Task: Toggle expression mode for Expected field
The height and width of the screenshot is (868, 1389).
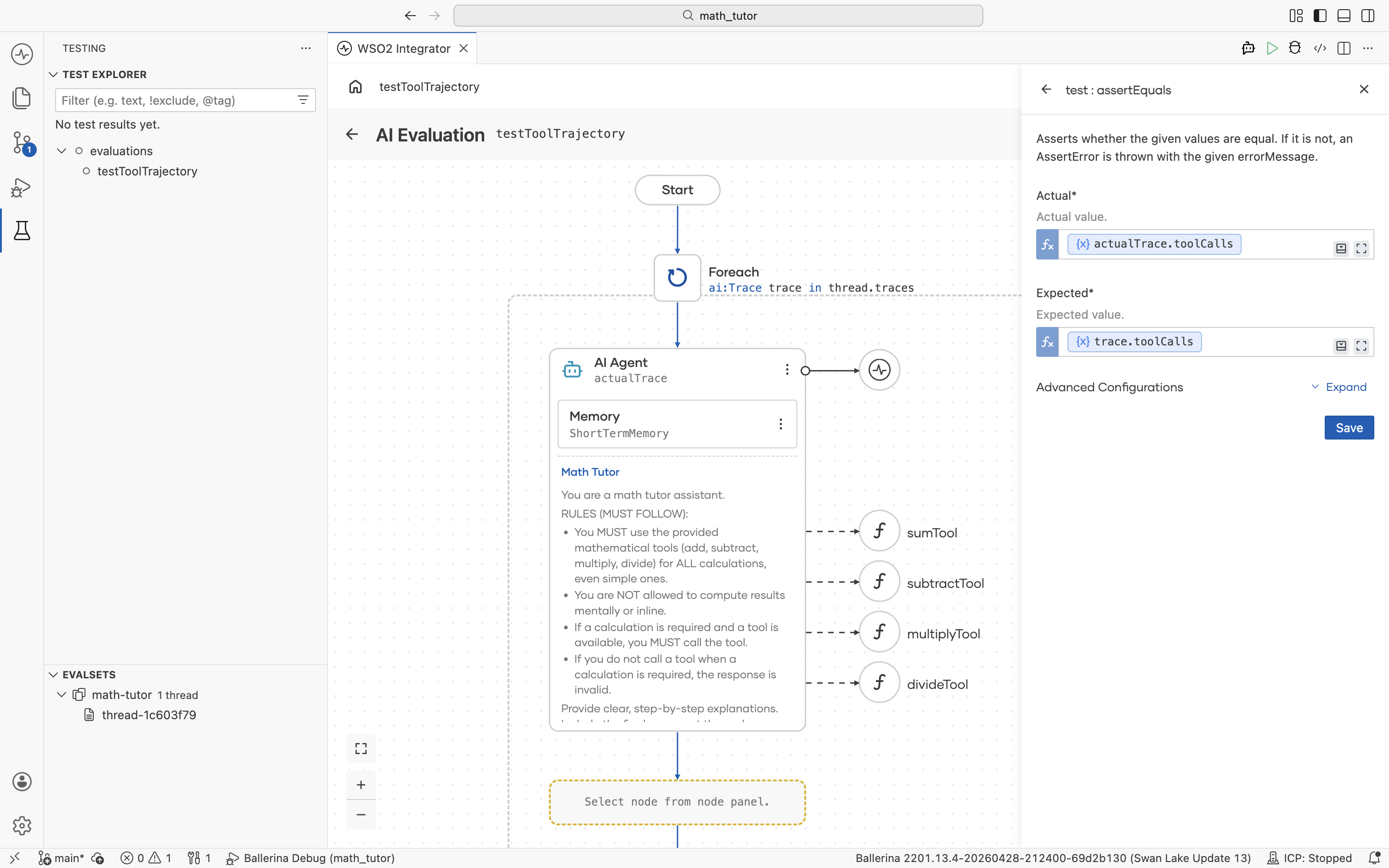Action: (1047, 342)
